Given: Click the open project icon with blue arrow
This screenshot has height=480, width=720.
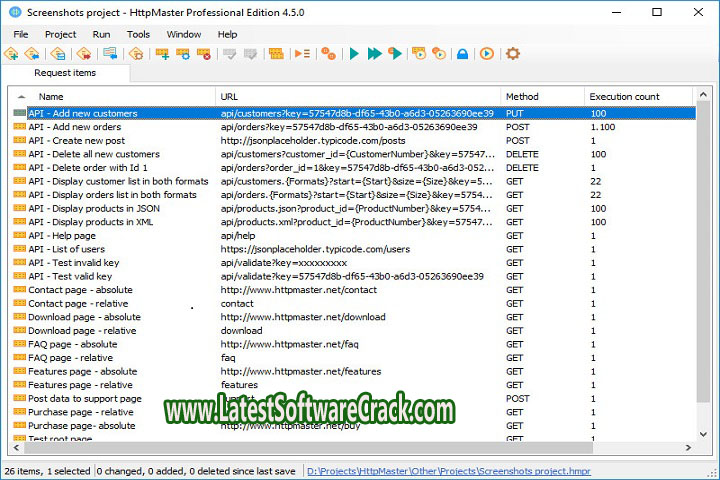Looking at the screenshot, I should click(x=32, y=54).
